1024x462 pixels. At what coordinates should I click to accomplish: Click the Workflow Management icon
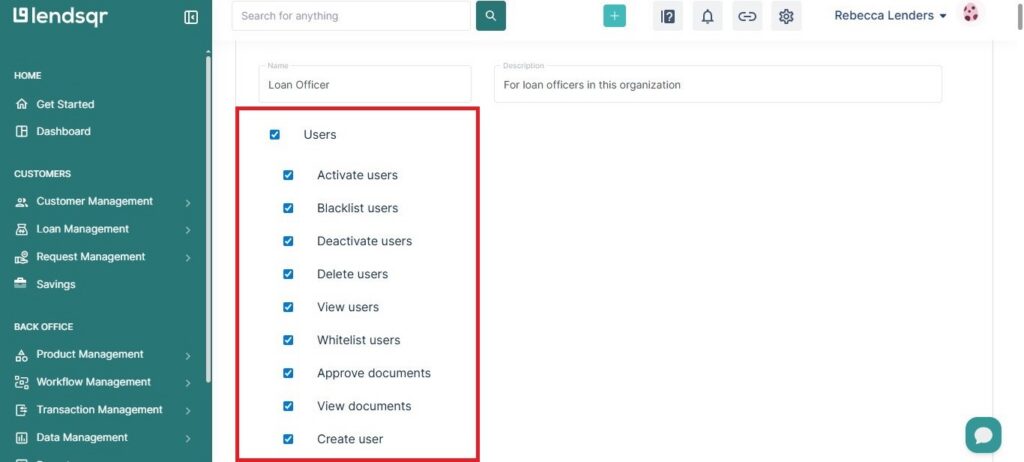pyautogui.click(x=22, y=382)
